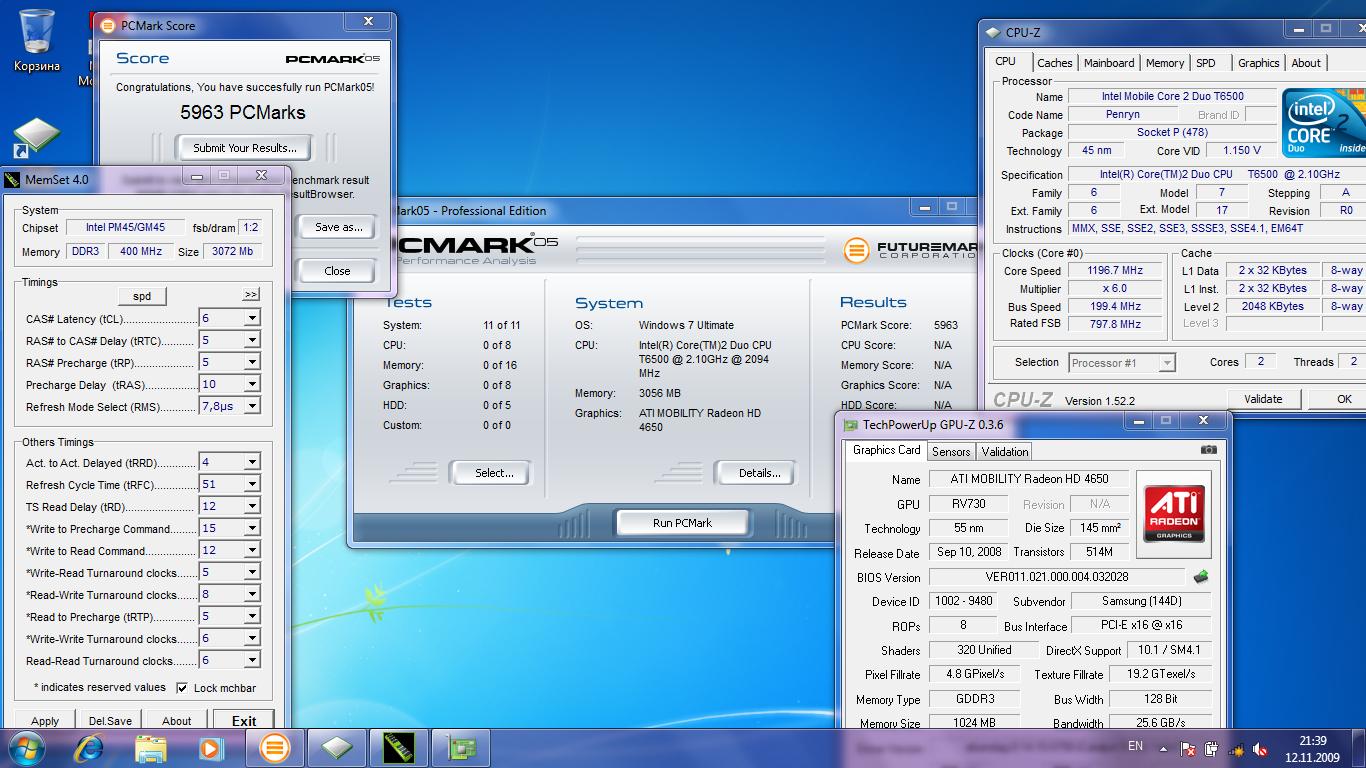Click the PCMark Score title bar icon
The width and height of the screenshot is (1366, 768).
[x=109, y=25]
